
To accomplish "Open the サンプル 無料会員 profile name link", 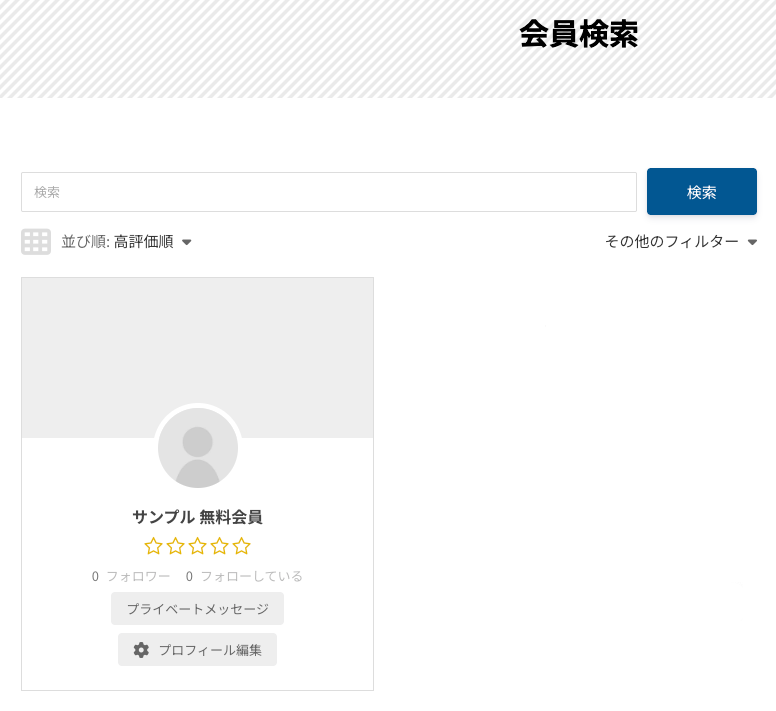I will point(197,517).
